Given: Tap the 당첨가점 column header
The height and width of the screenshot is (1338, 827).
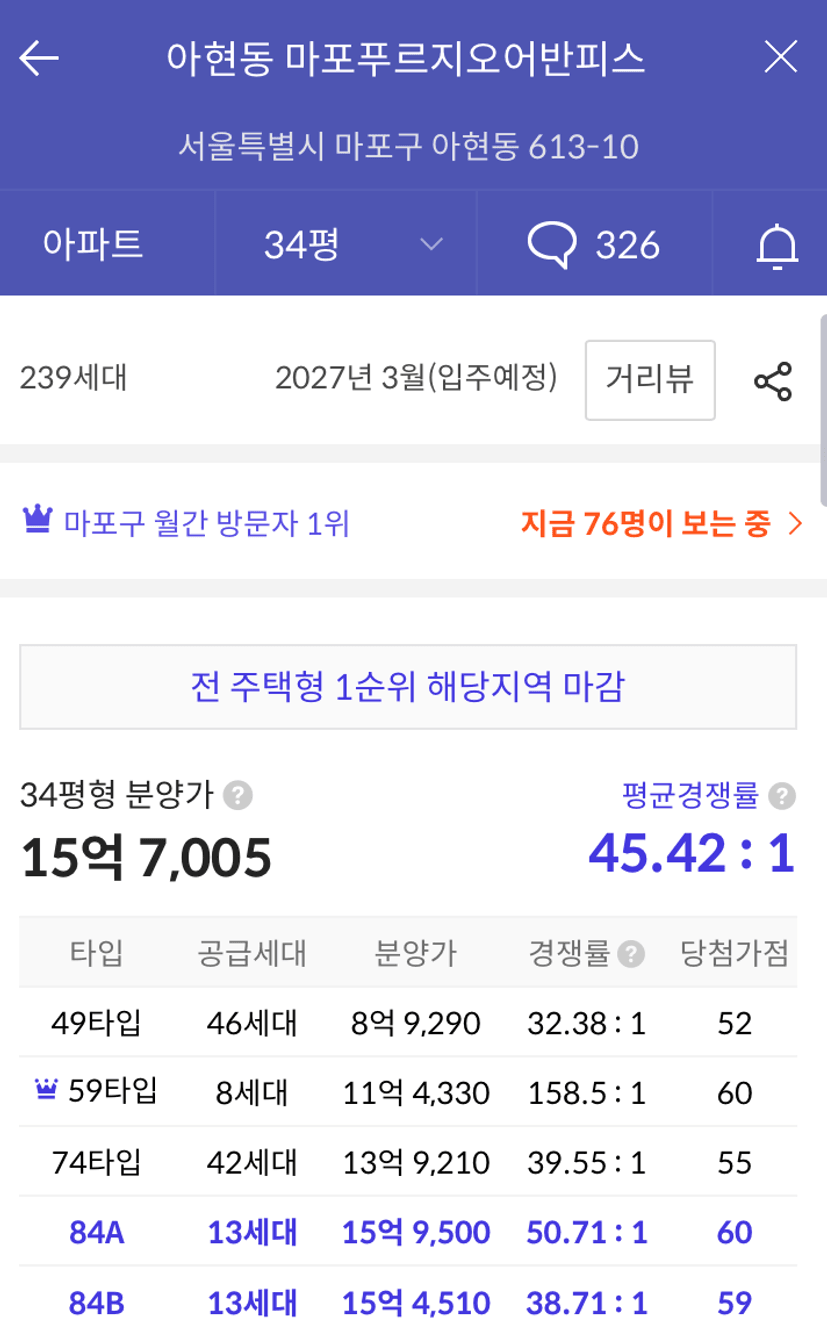Looking at the screenshot, I should 734,953.
